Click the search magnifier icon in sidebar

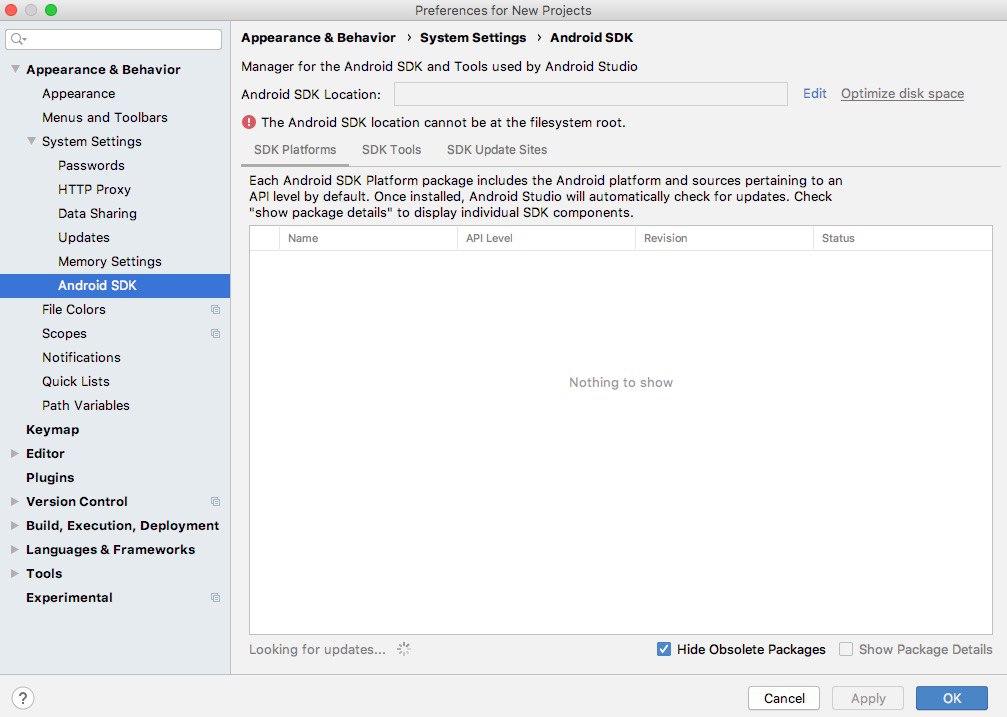click(x=18, y=39)
